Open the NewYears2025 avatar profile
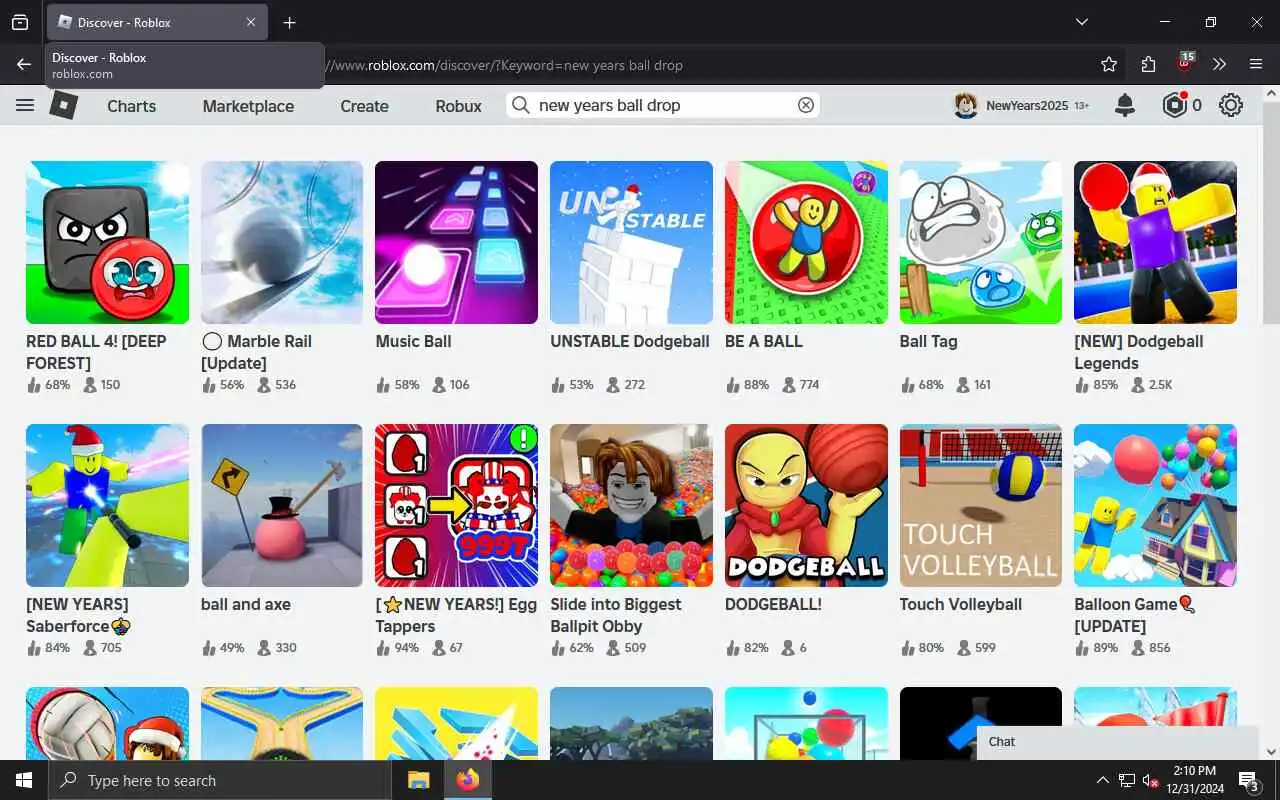This screenshot has height=800, width=1280. pos(965,105)
